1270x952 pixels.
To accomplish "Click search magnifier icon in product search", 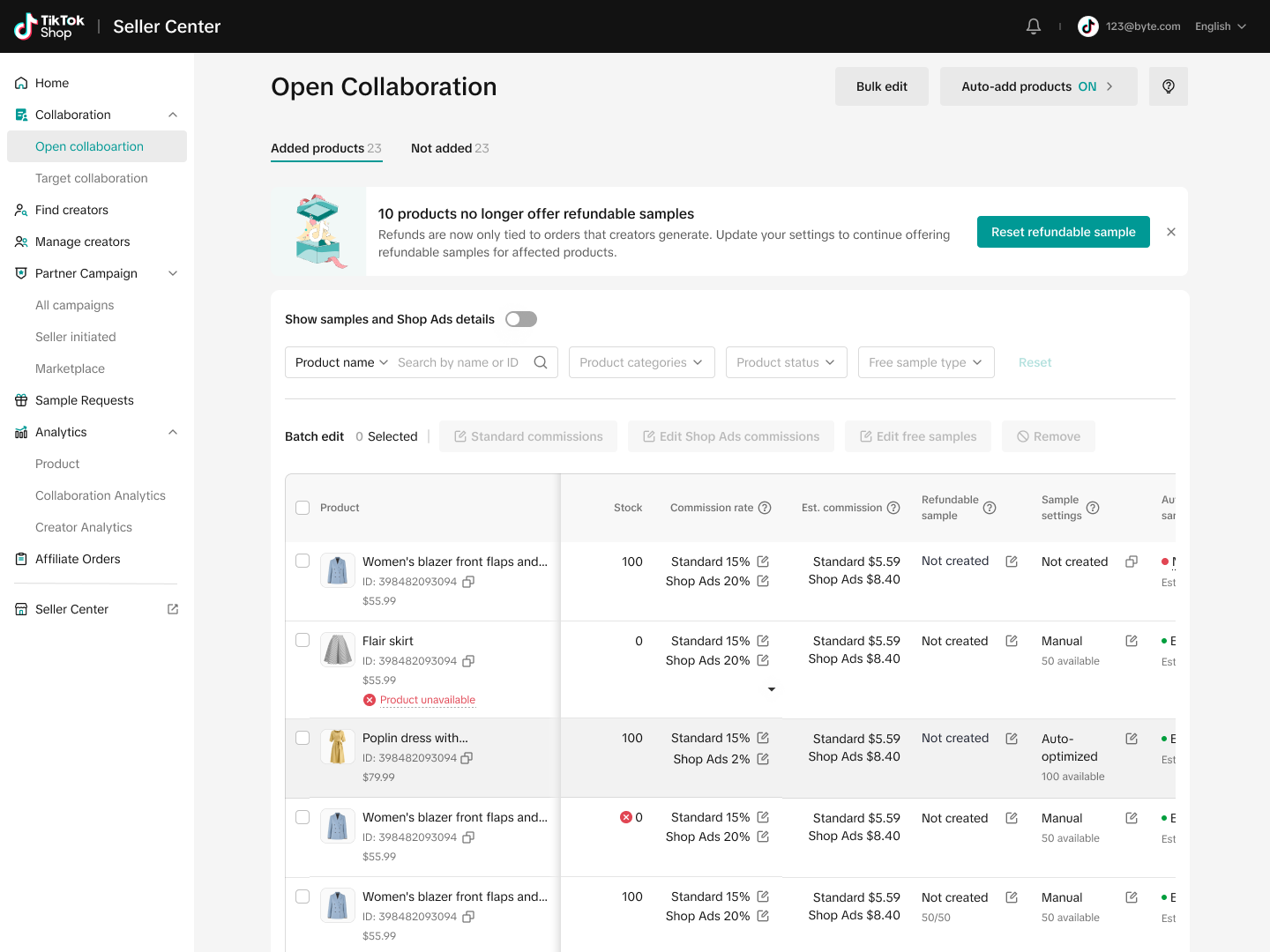I will [x=541, y=362].
